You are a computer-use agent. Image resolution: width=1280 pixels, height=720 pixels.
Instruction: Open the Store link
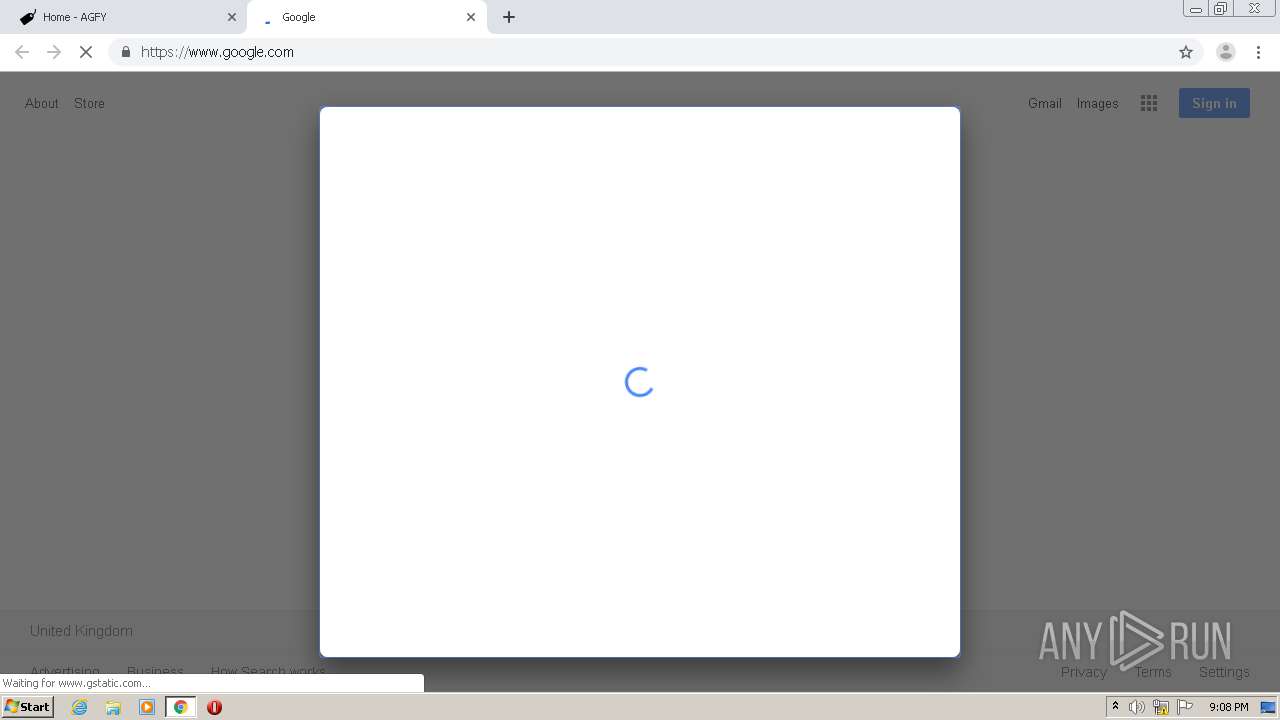click(89, 103)
